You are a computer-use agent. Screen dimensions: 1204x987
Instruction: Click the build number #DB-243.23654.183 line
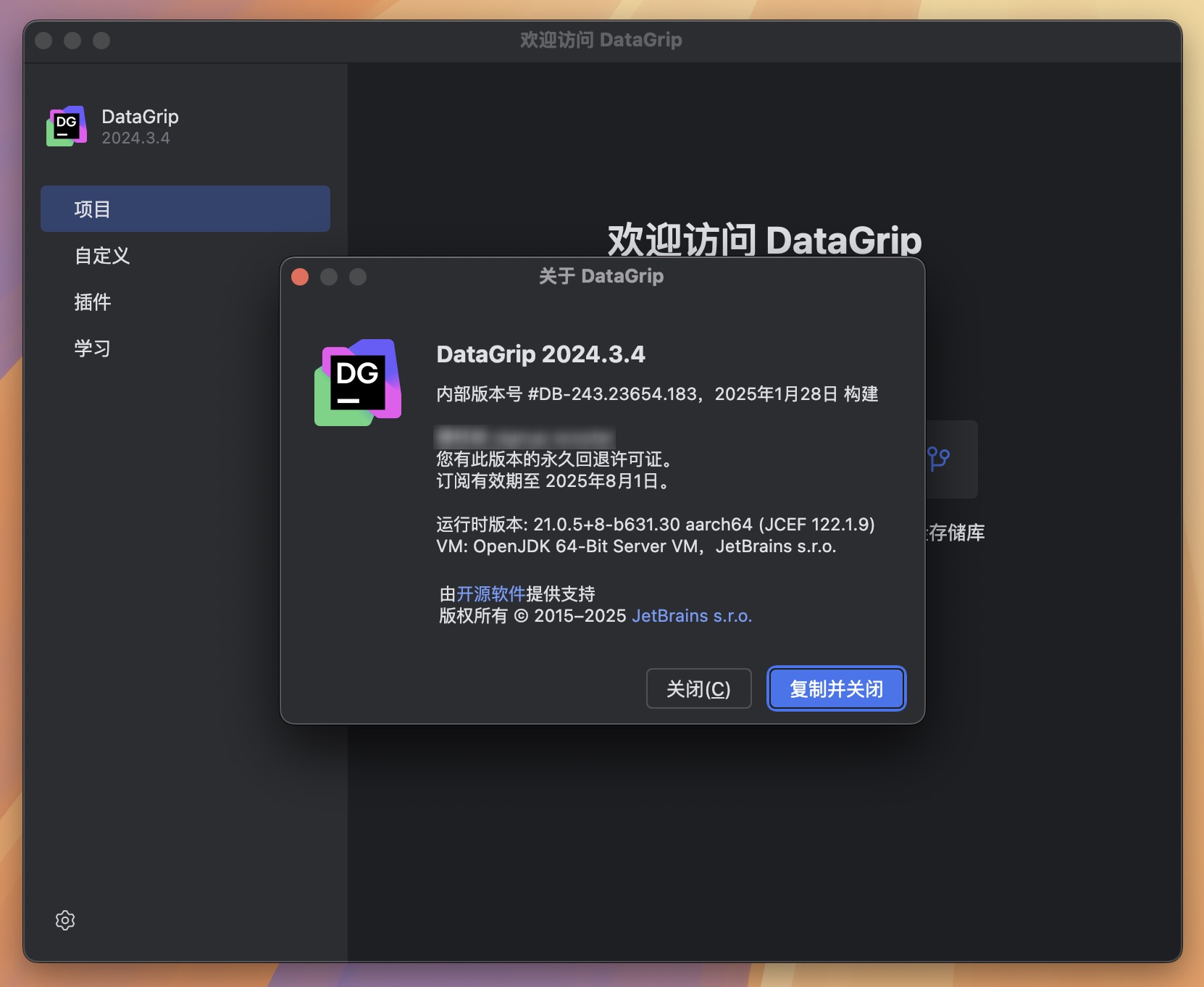click(657, 394)
